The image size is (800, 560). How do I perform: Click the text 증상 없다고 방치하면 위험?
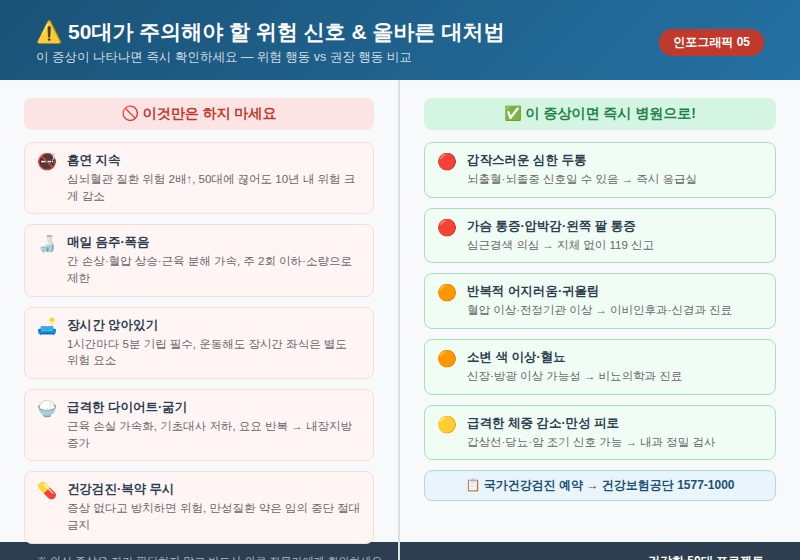click(136, 508)
